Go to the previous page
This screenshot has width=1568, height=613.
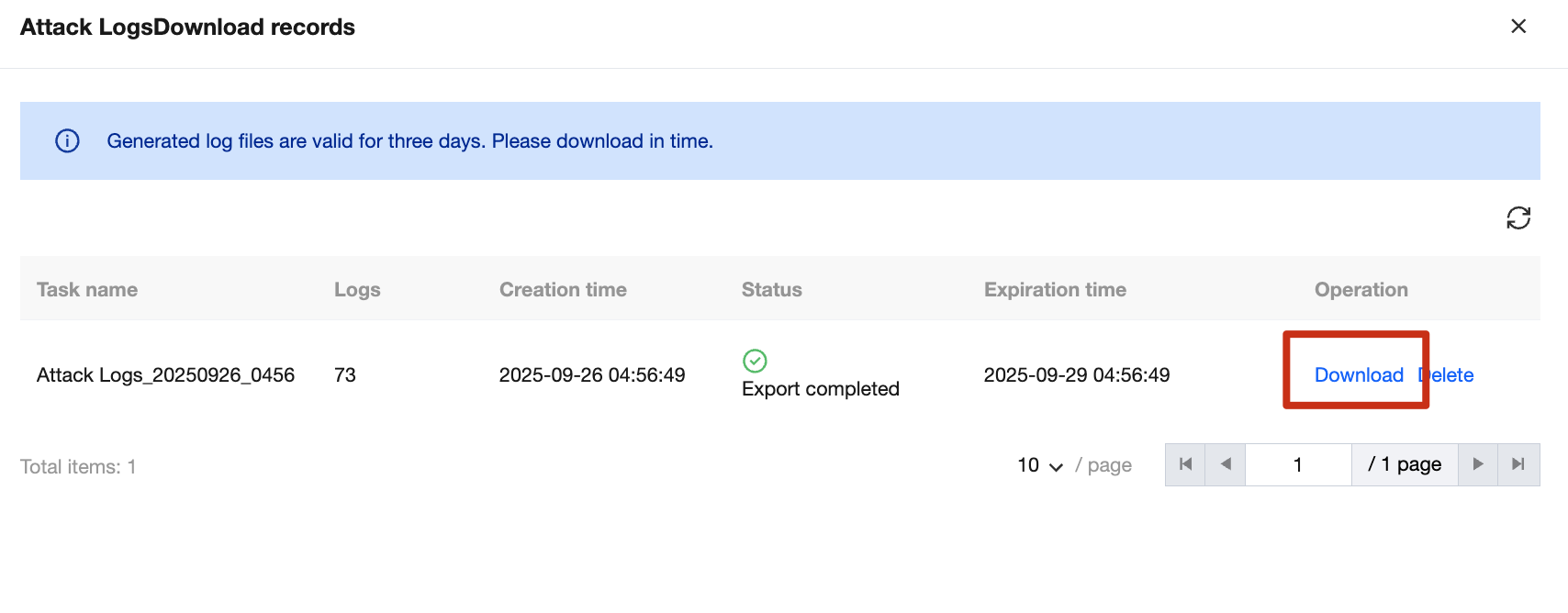tap(1226, 464)
